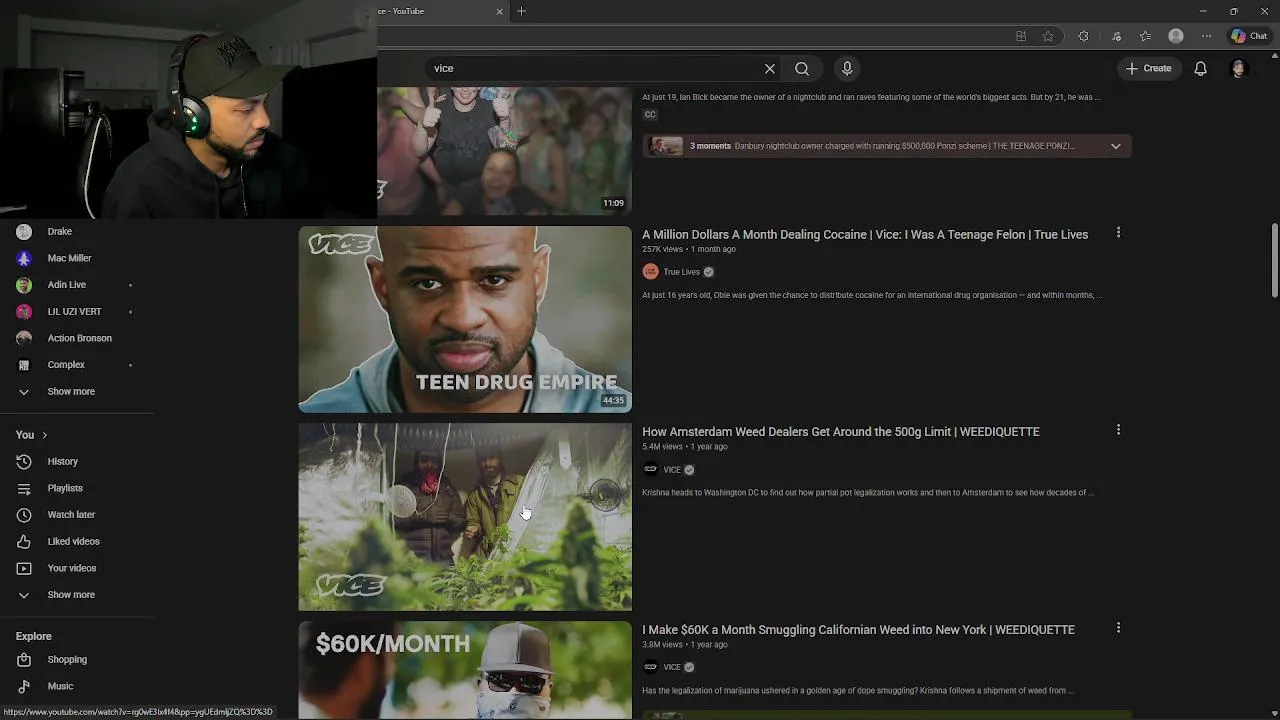Open more options for the $60K smuggling video
The image size is (1280, 720).
pos(1118,627)
